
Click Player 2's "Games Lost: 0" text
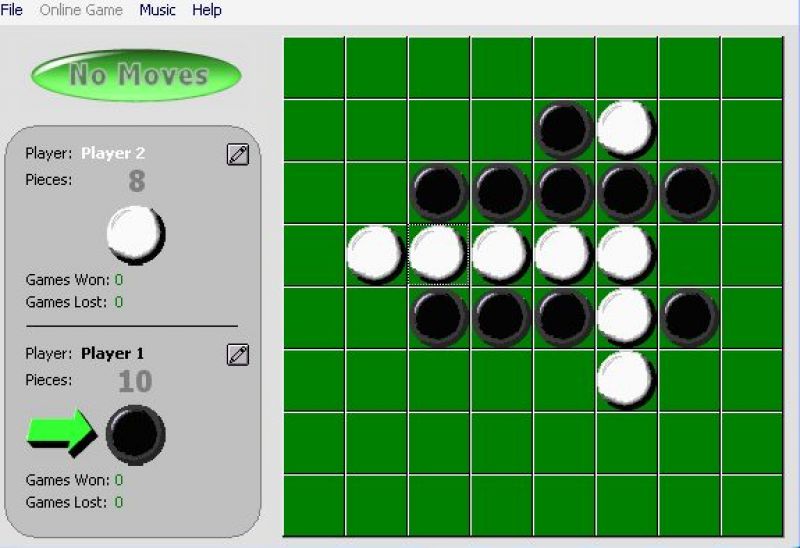coord(74,302)
